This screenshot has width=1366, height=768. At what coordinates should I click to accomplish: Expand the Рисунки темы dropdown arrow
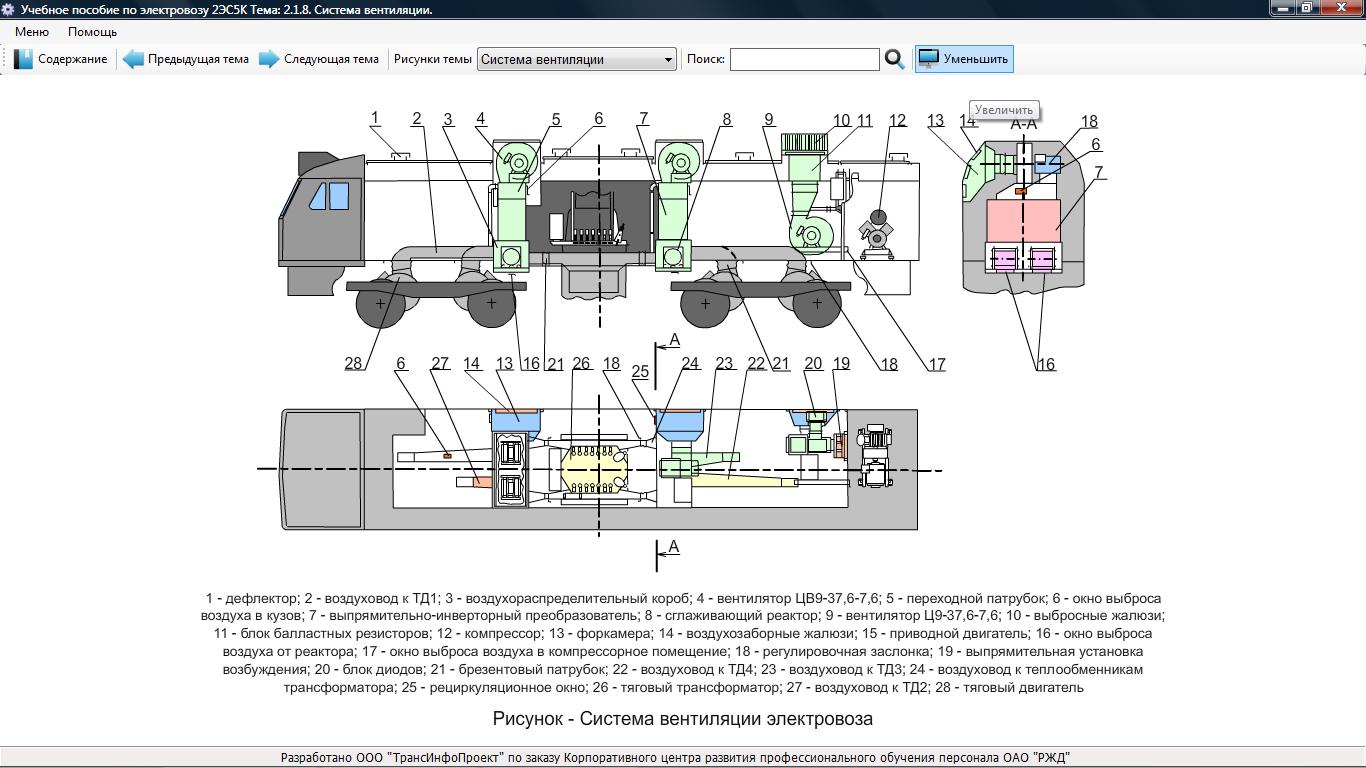point(668,60)
